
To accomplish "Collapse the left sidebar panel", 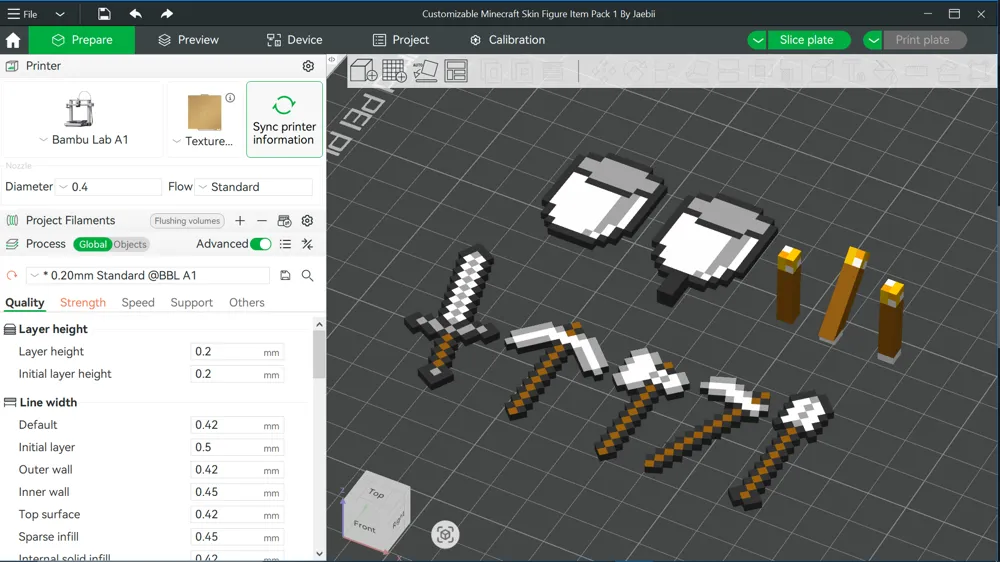I will pyautogui.click(x=332, y=59).
